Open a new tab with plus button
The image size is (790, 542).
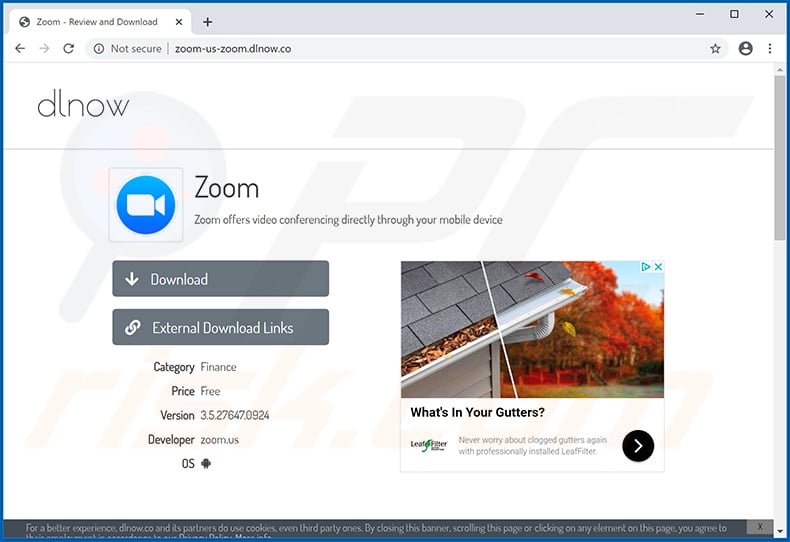pyautogui.click(x=208, y=22)
